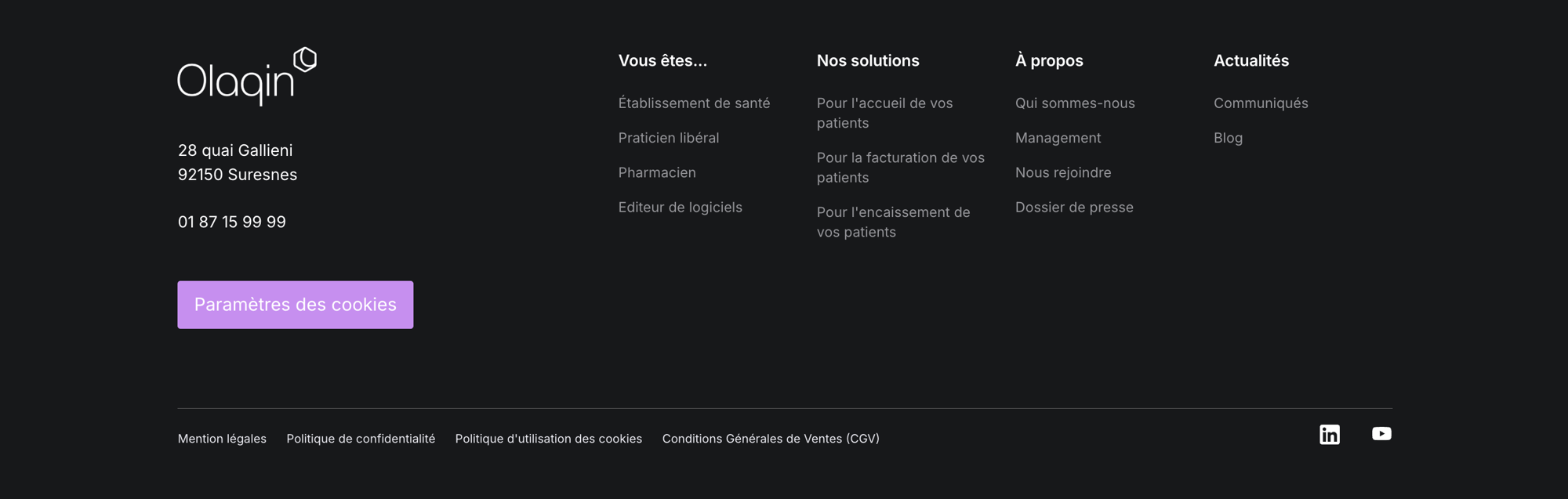Open Conditions Générales de Ventes (CGV)
Screen dimensions: 1568x499
coord(770,439)
